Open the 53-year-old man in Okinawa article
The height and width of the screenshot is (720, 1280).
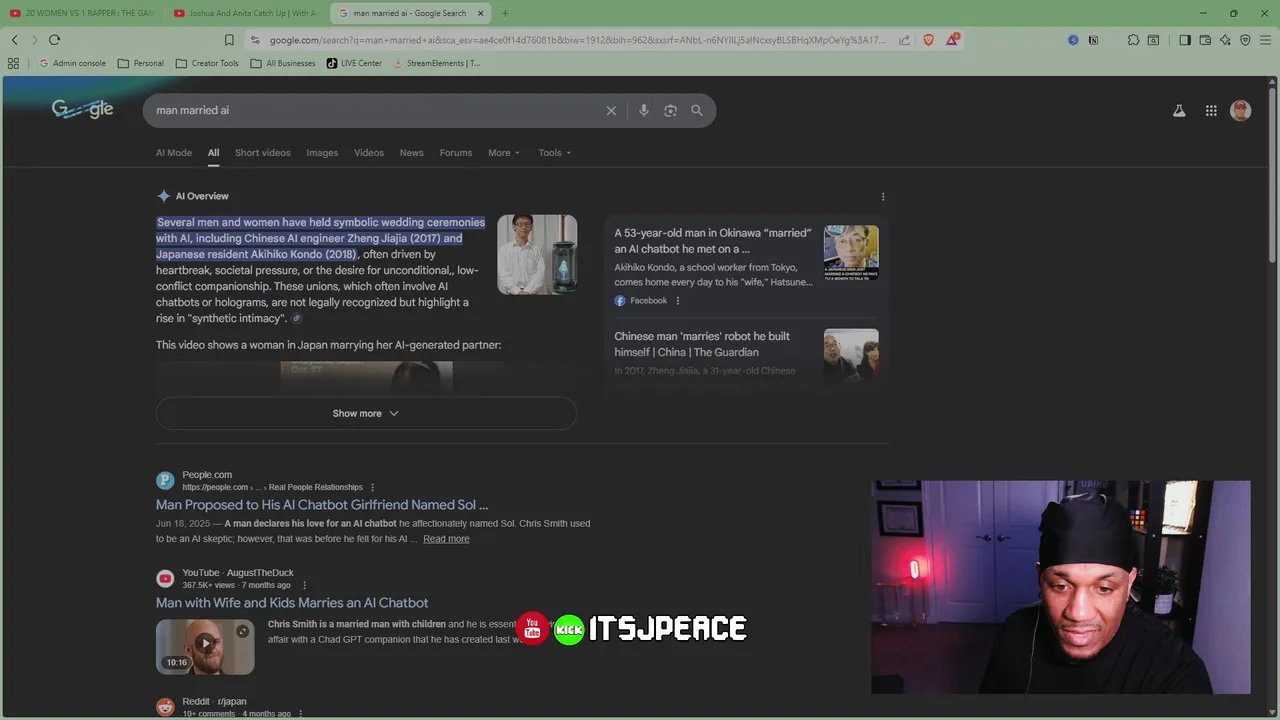[713, 241]
